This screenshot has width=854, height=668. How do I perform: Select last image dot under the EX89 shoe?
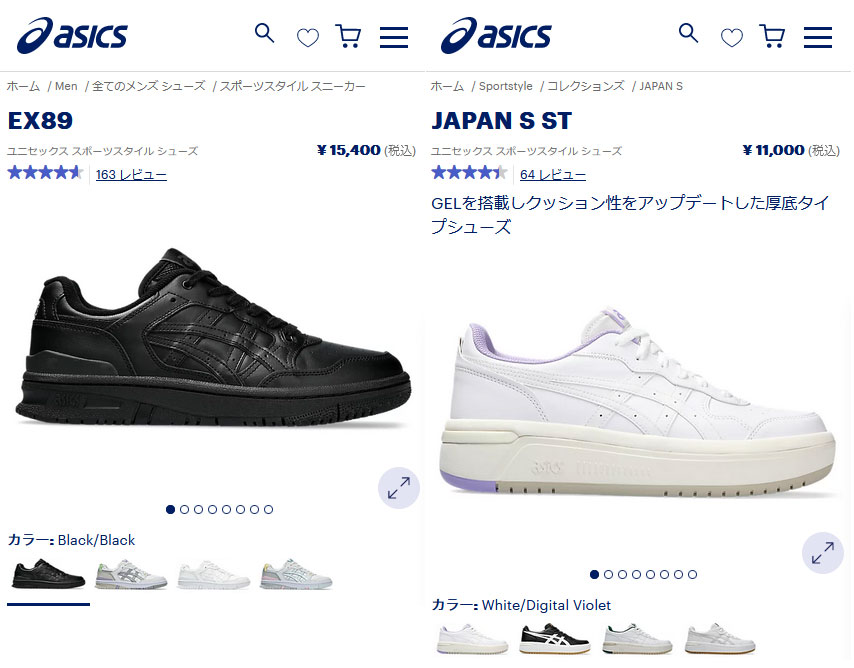(269, 509)
